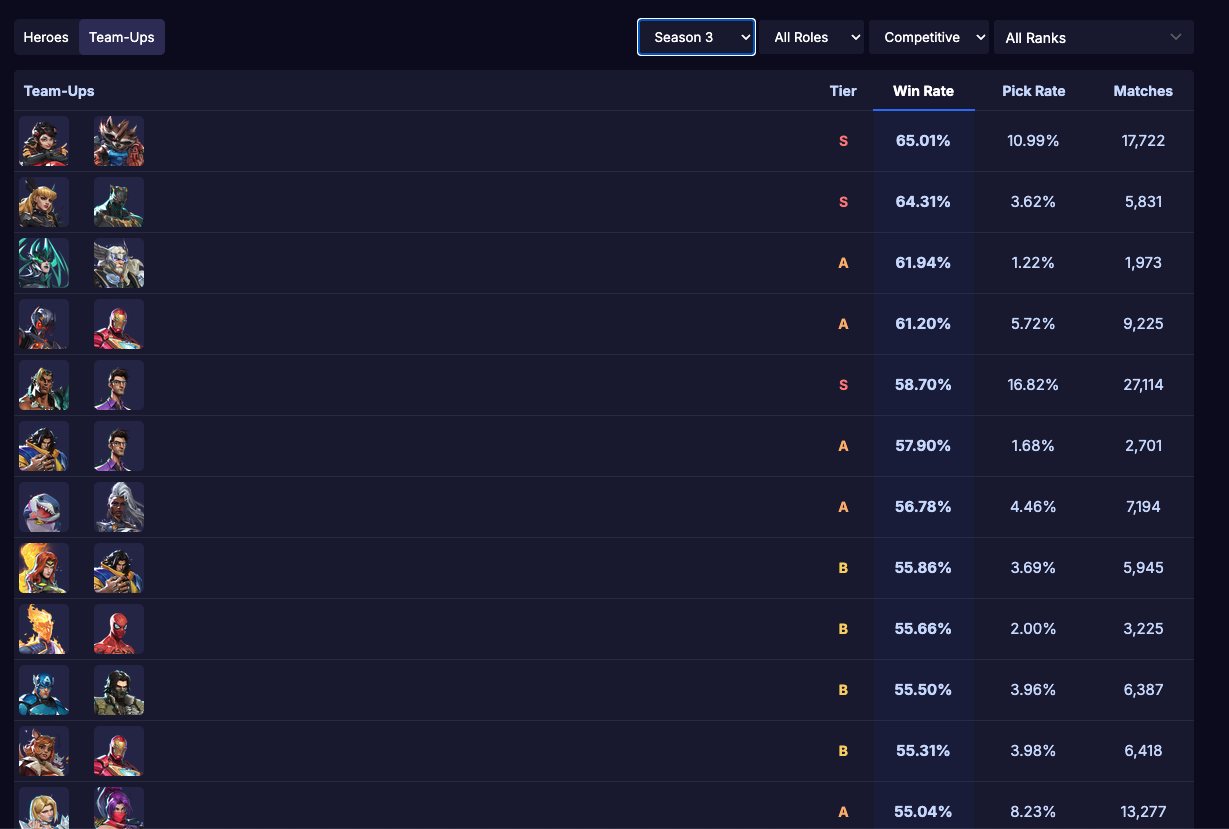1229x829 pixels.
Task: Open the Thor hero portrait
Action: (x=119, y=263)
